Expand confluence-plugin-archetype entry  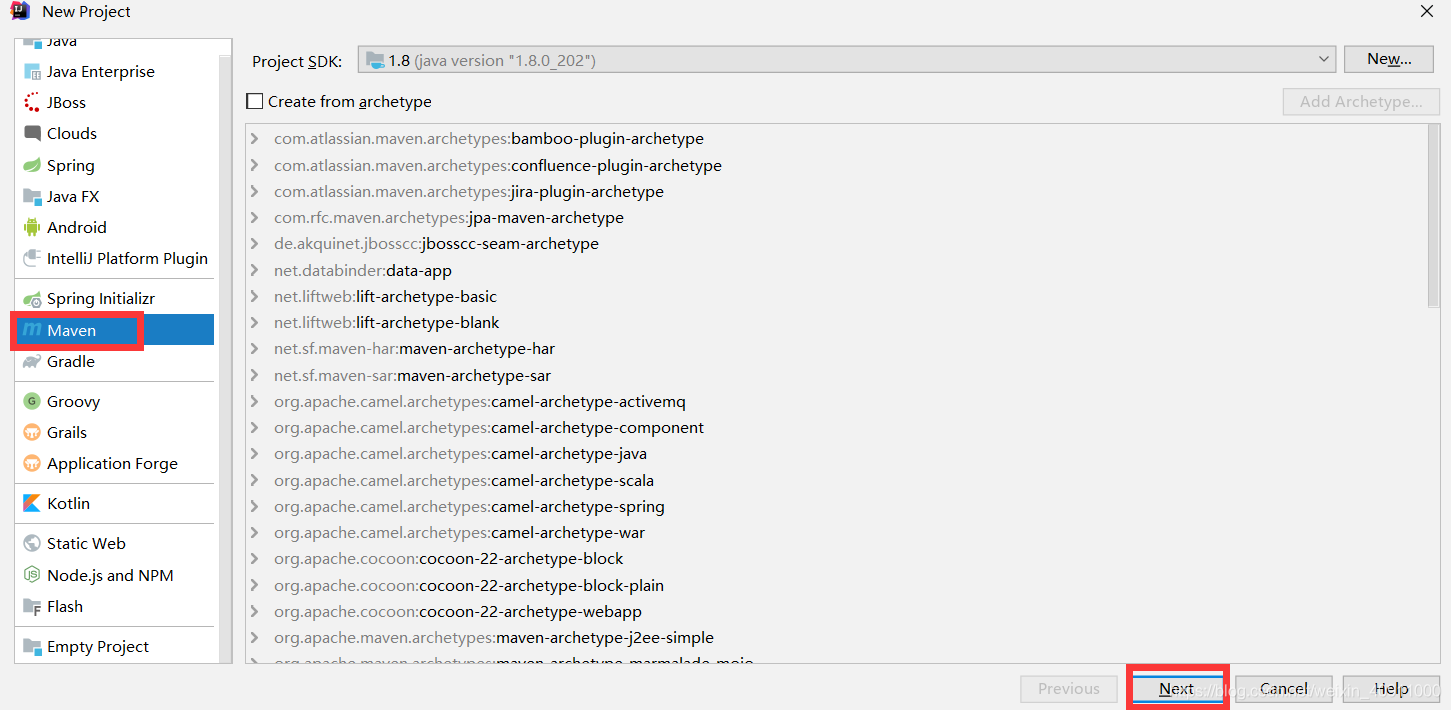[255, 166]
